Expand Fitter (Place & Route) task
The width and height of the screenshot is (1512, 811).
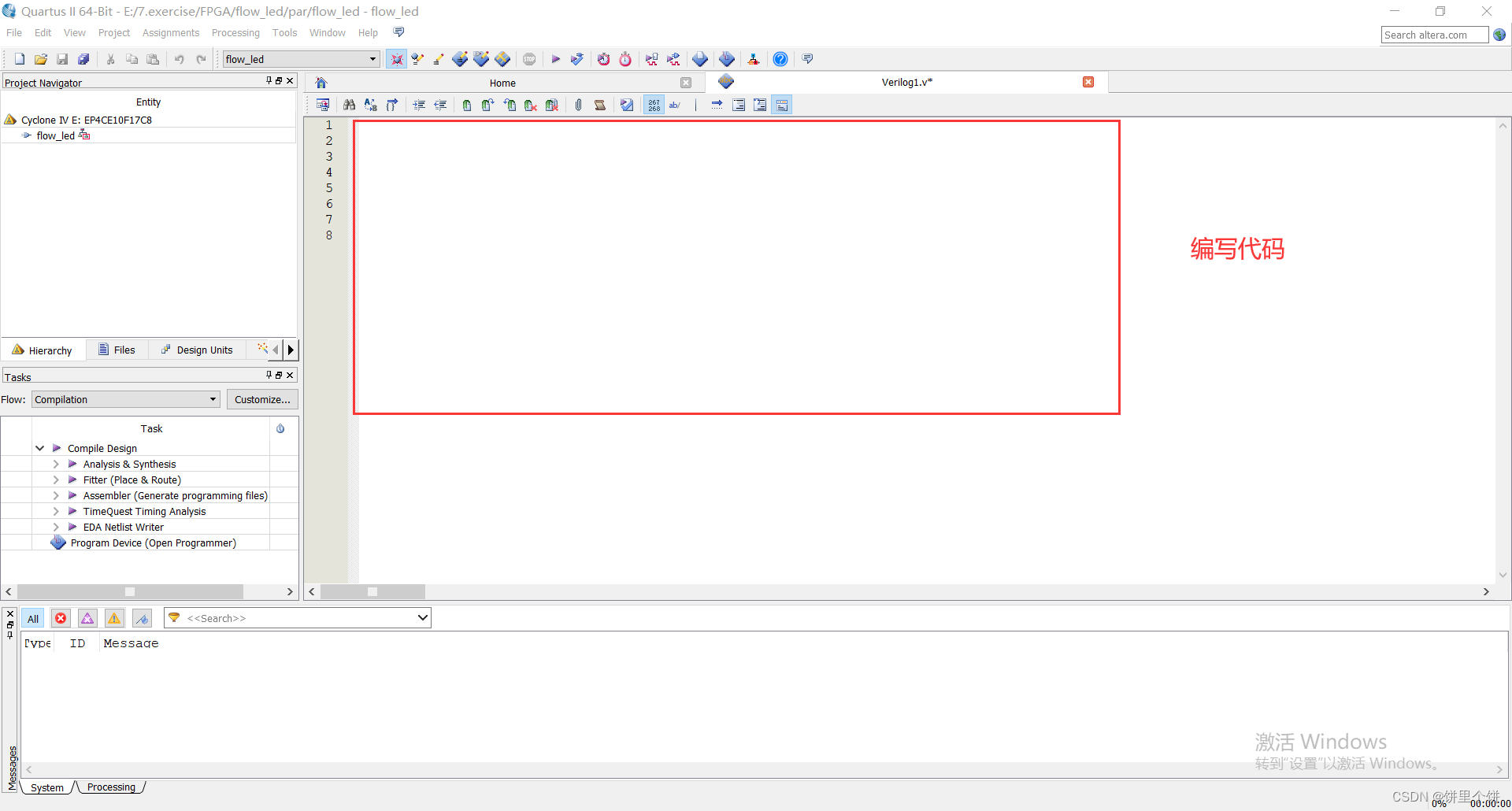(x=56, y=480)
